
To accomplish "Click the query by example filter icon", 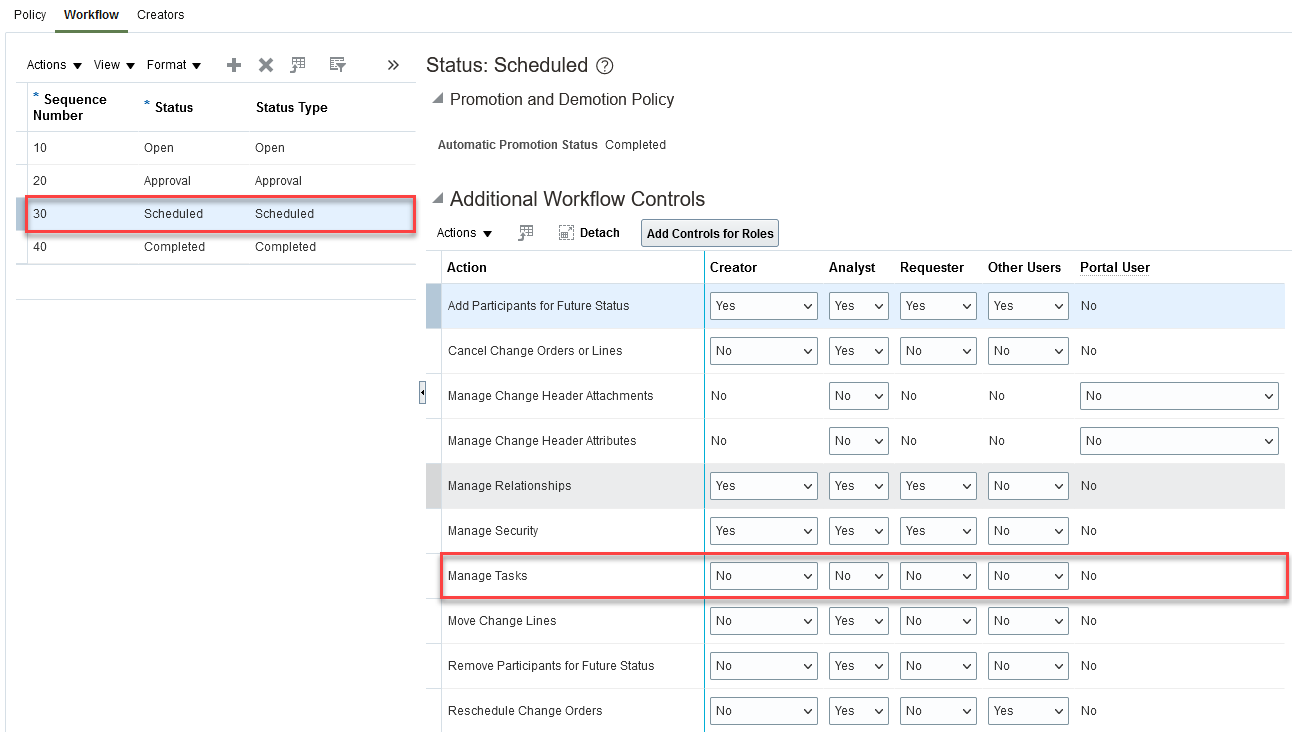I will (338, 65).
